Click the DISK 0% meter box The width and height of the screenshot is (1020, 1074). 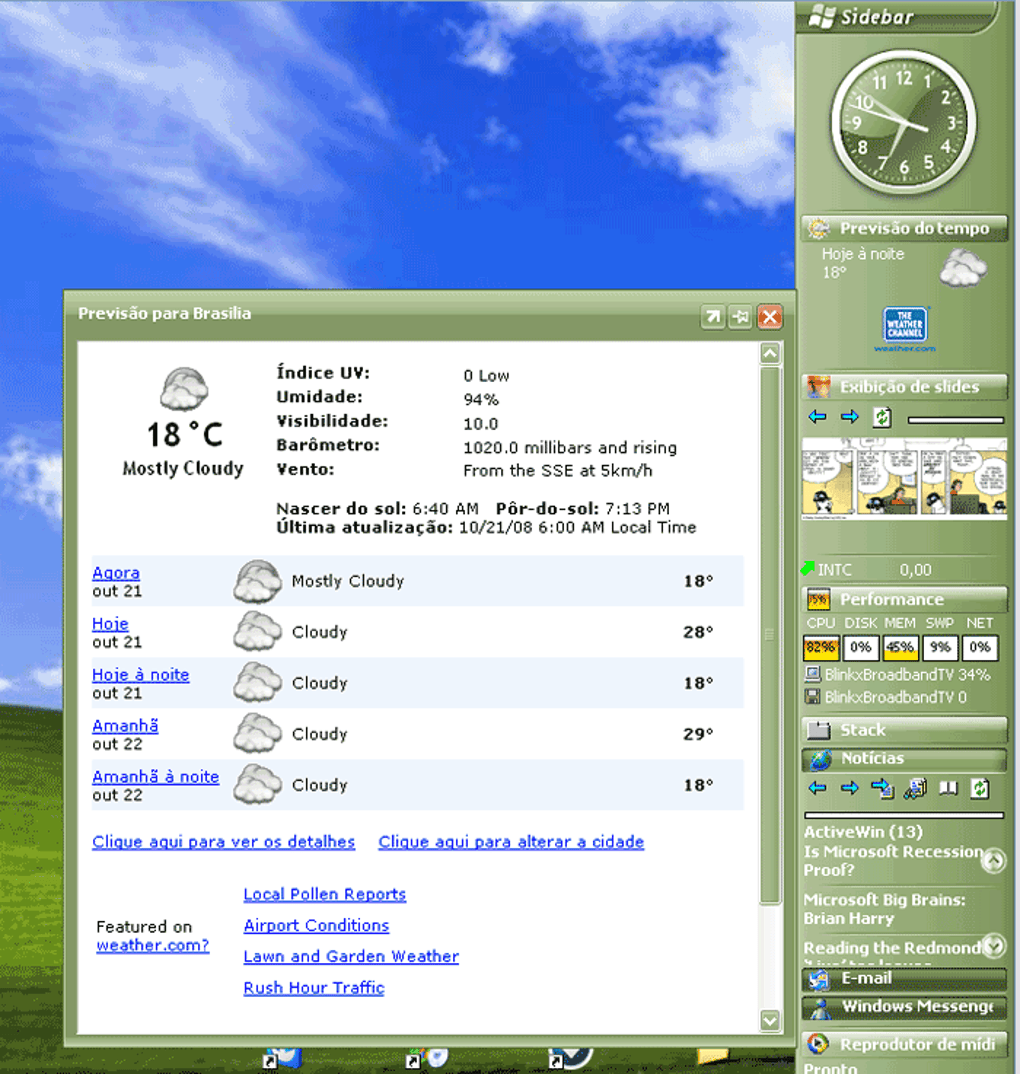(x=860, y=647)
